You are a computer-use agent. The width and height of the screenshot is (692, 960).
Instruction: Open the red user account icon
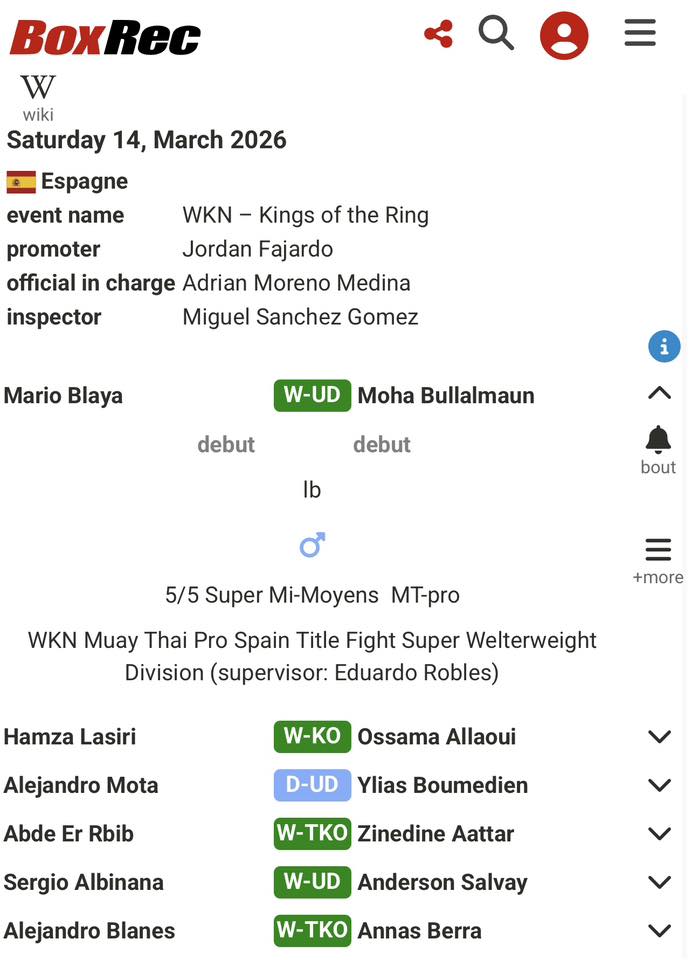[564, 36]
